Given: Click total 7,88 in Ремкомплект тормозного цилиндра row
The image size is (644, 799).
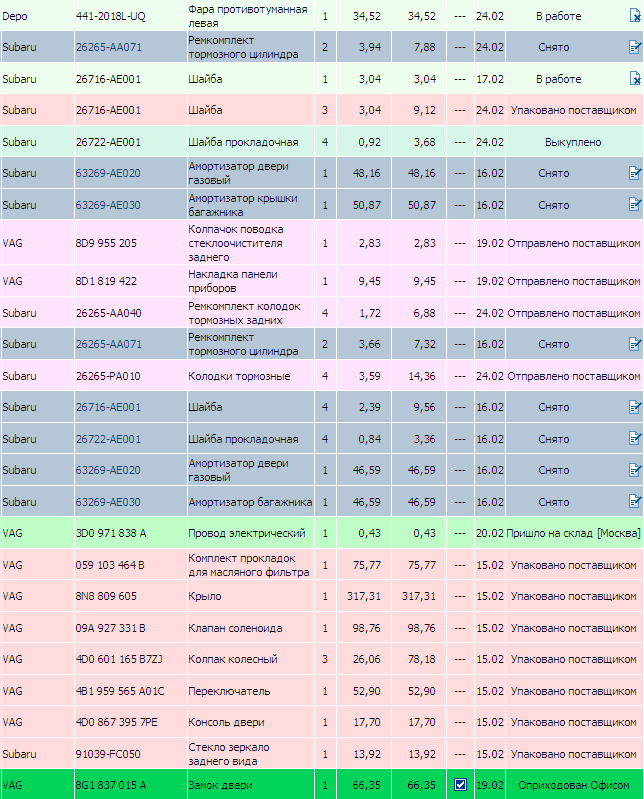Looking at the screenshot, I should click(x=424, y=47).
